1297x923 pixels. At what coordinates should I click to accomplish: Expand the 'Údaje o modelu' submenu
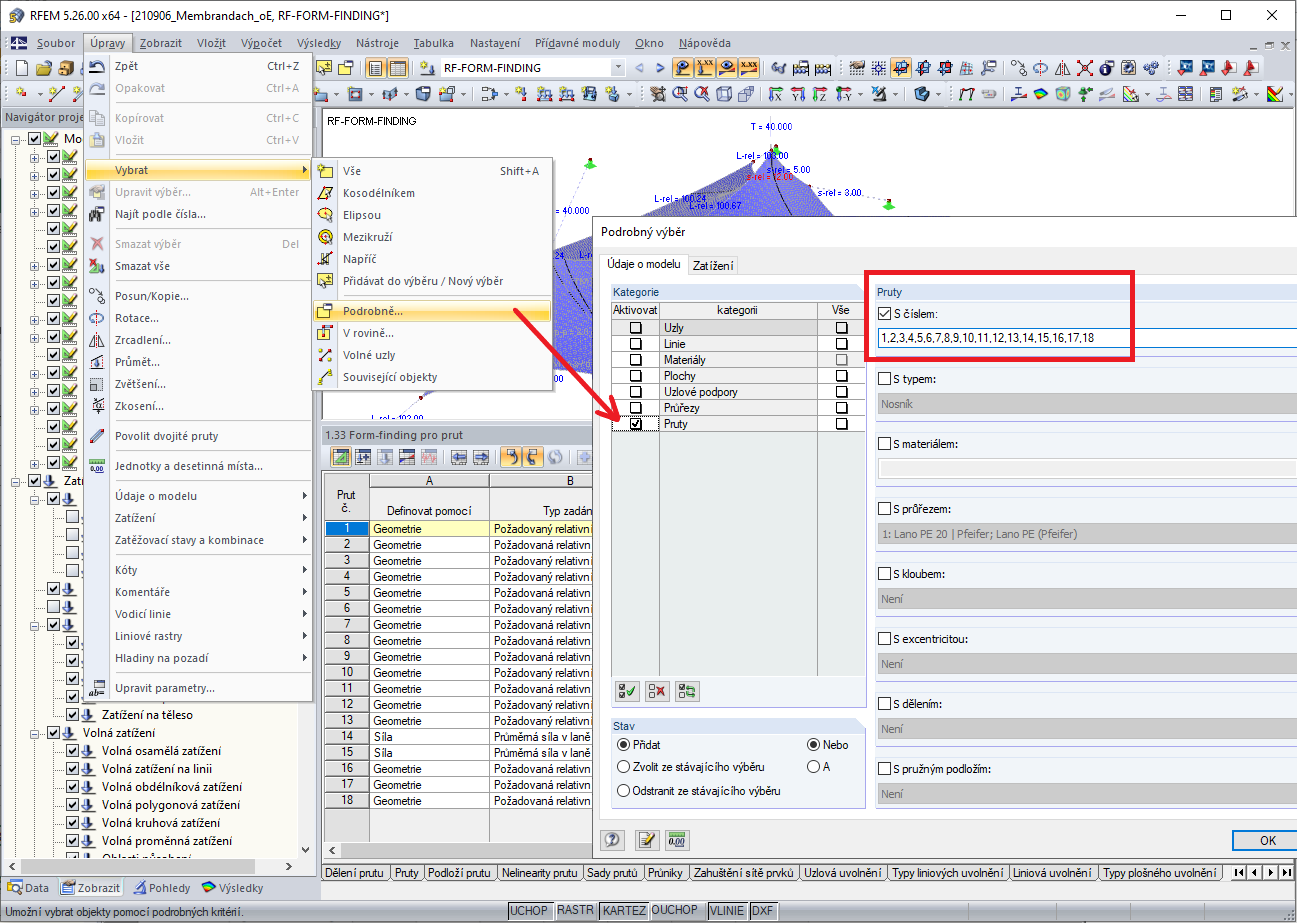[198, 496]
